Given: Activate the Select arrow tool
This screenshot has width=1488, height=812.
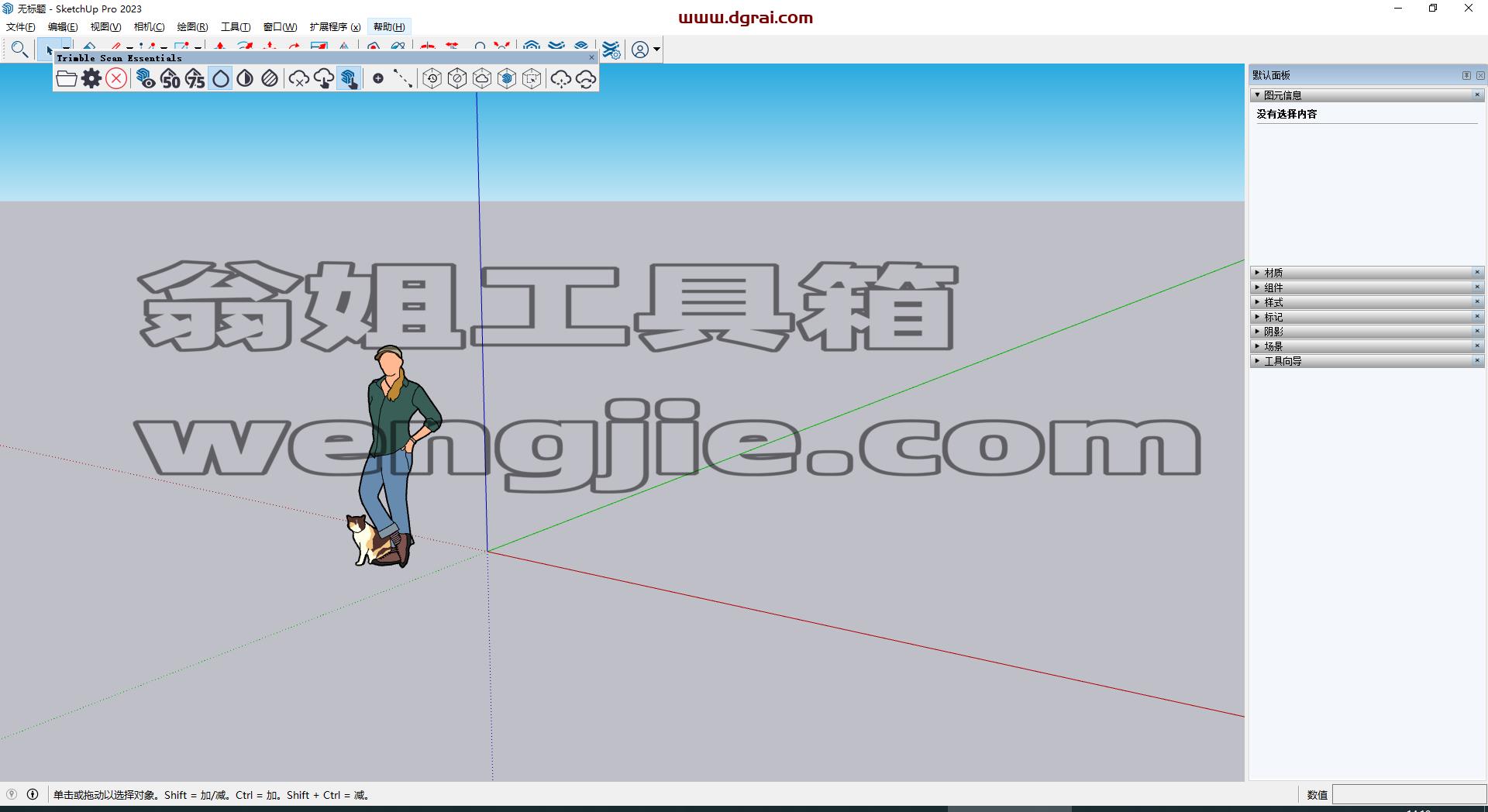Looking at the screenshot, I should [49, 48].
